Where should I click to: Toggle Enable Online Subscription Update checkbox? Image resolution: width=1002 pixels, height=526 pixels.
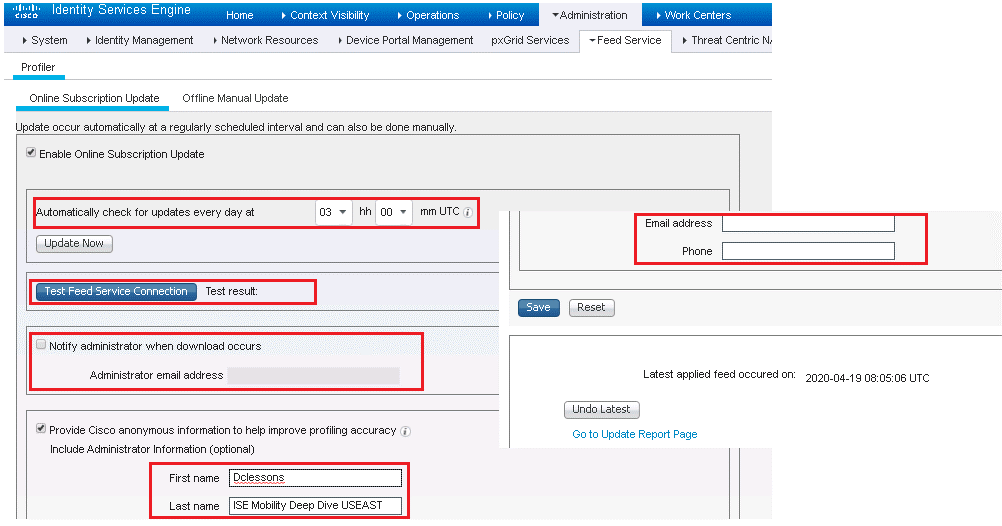point(31,153)
